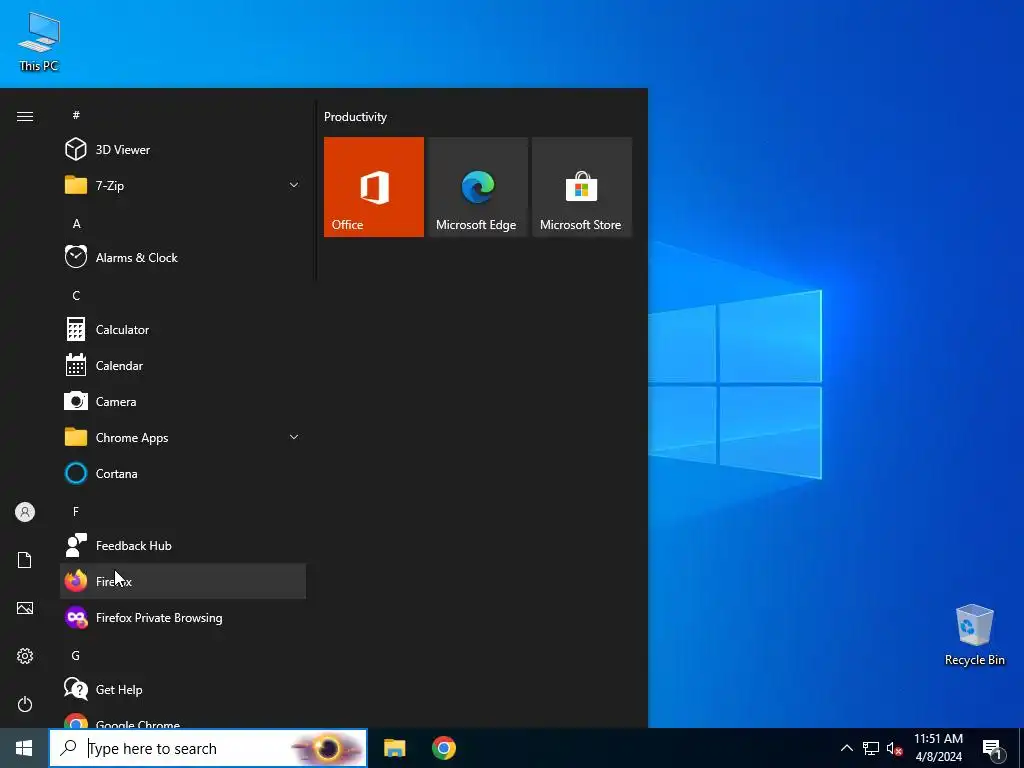Open 3D Viewer from the app list
1024x768 pixels.
pos(183,150)
